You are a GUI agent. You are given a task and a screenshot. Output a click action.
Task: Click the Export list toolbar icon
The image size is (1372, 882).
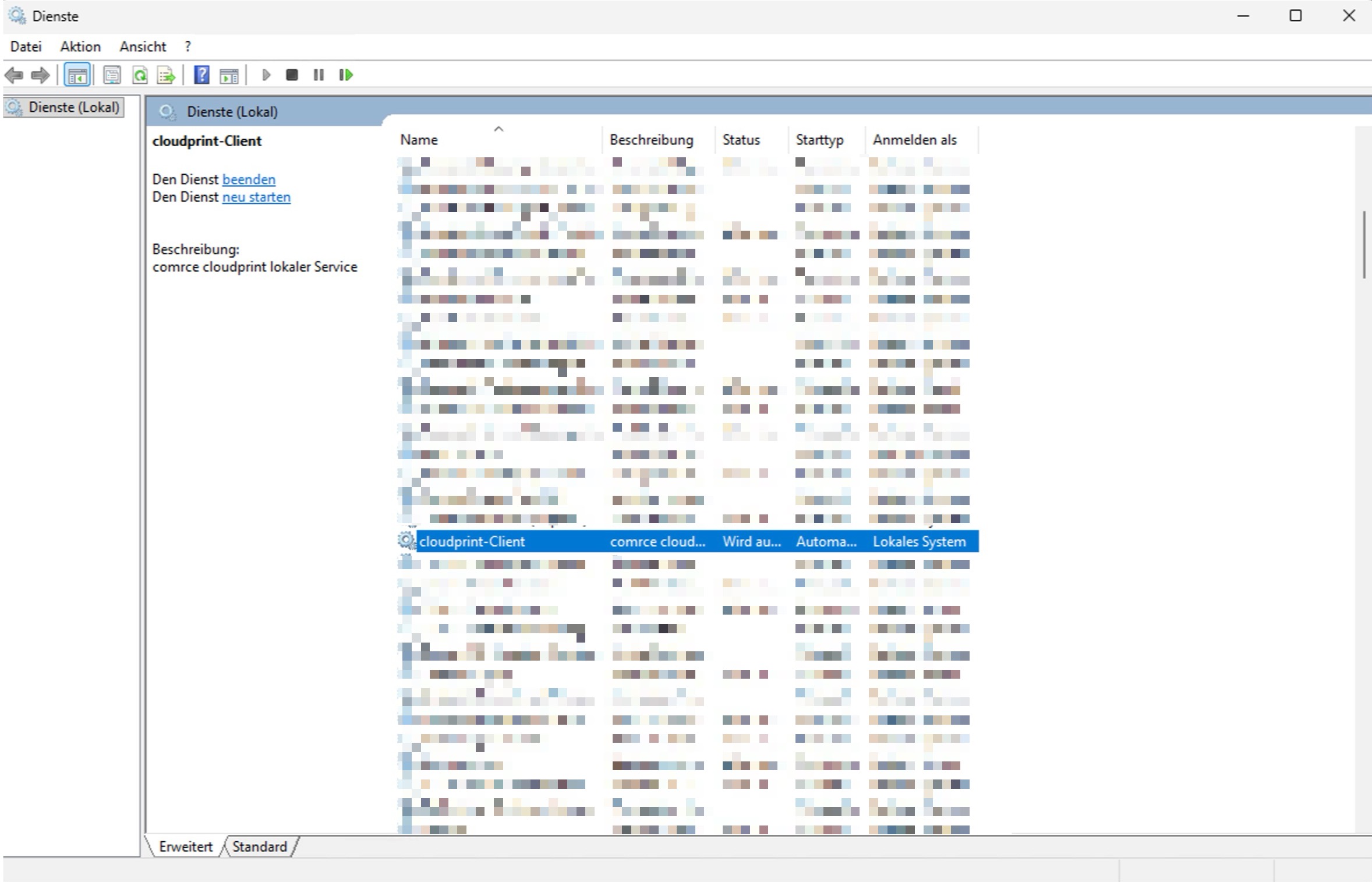pos(166,75)
